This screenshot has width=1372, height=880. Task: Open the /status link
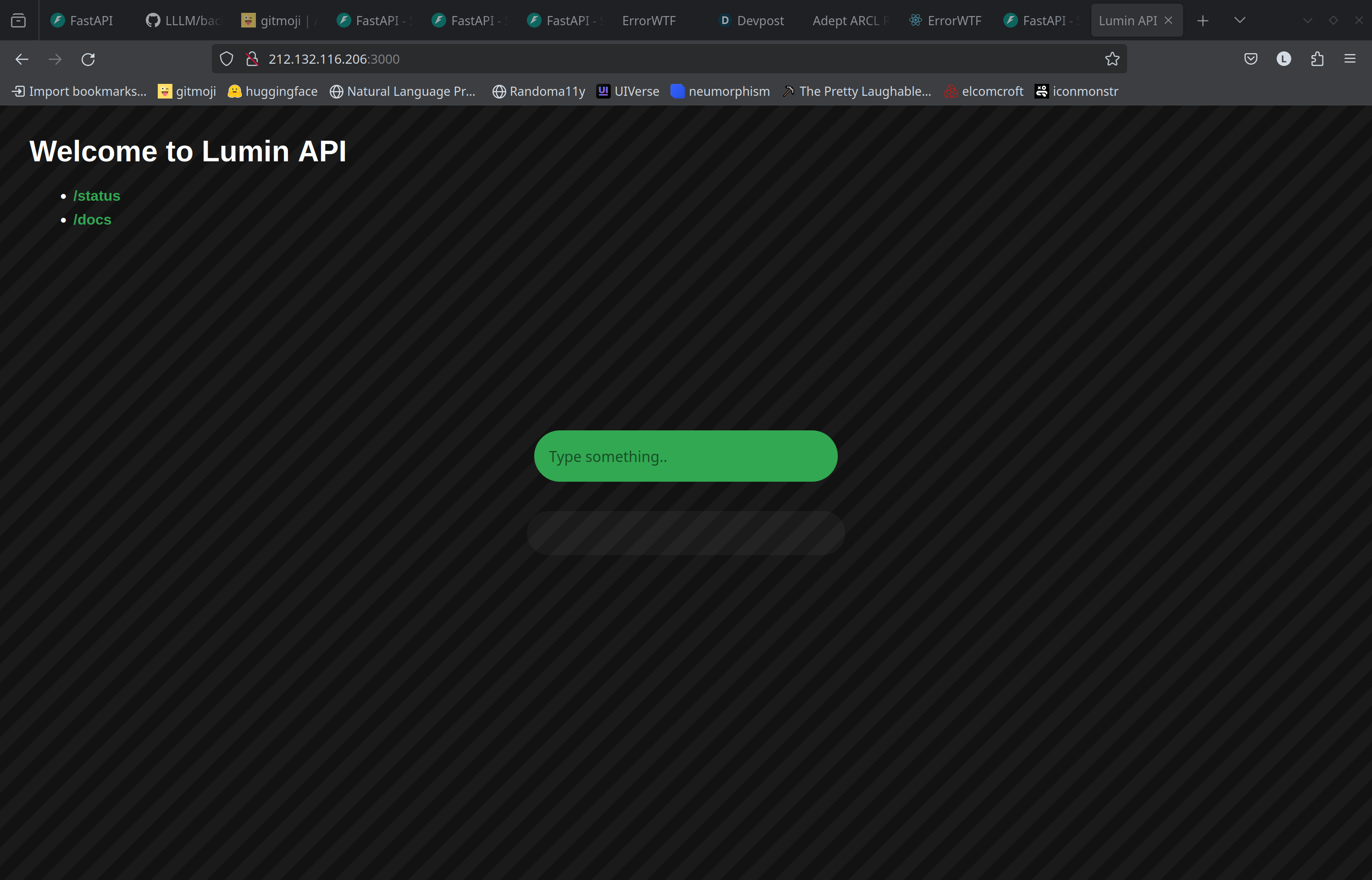pyautogui.click(x=97, y=195)
